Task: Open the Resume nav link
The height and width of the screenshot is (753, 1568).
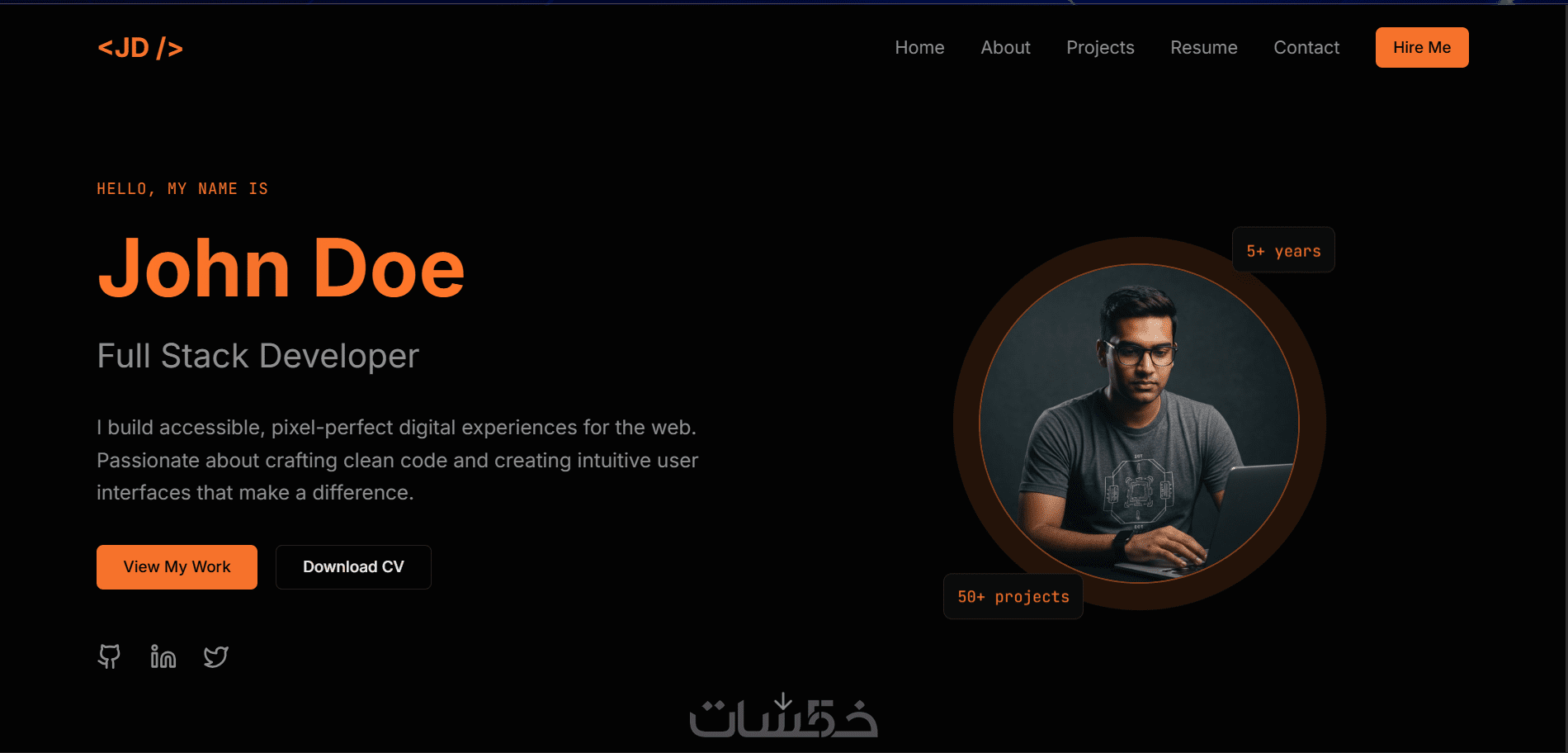Action: click(x=1204, y=48)
